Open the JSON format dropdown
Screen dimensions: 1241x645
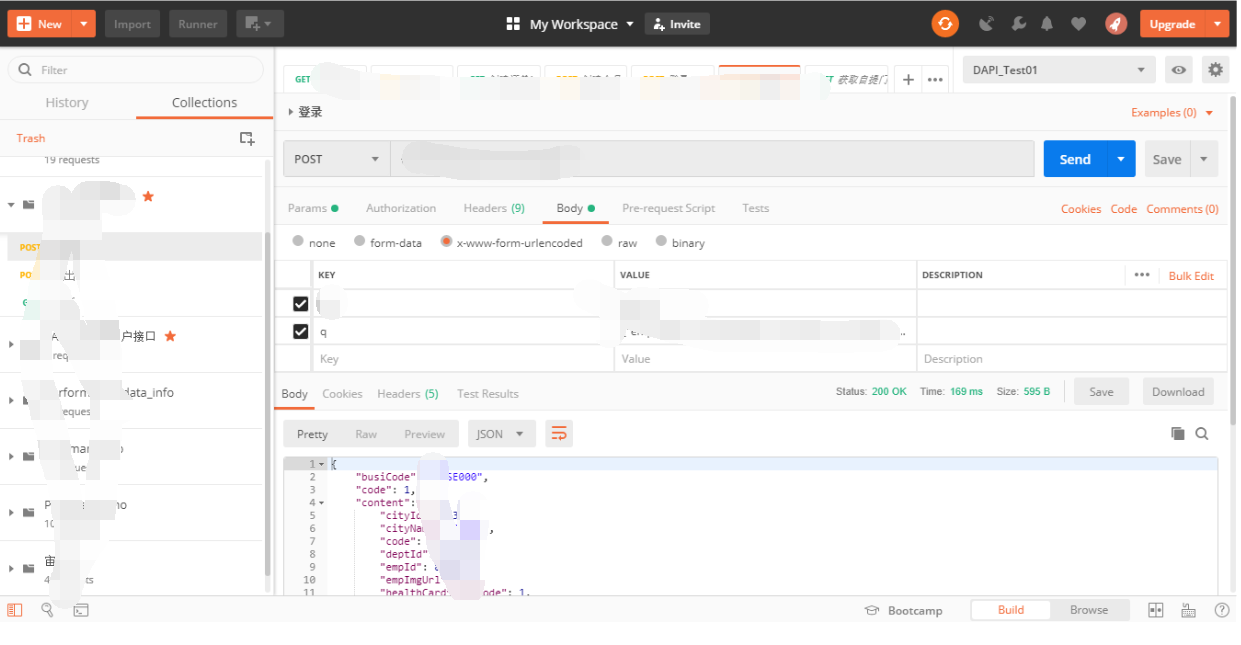point(501,434)
